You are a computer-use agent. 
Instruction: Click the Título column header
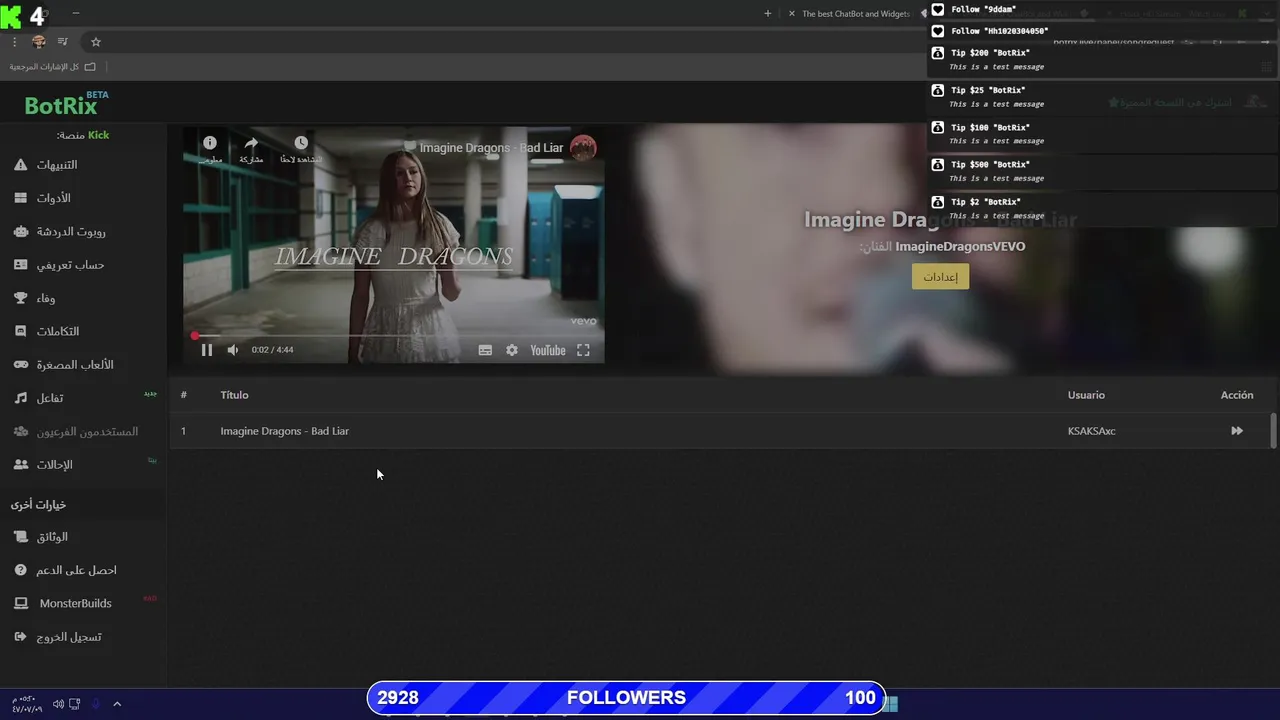coord(234,395)
